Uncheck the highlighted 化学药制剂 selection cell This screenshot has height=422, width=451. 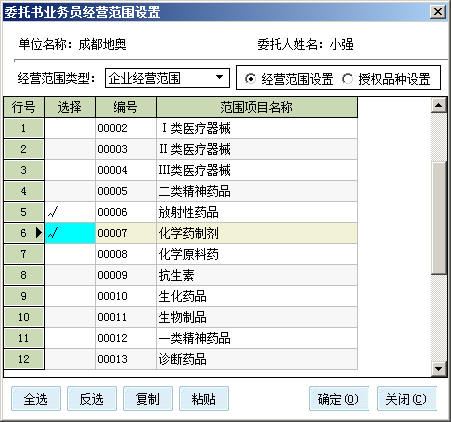coord(70,233)
